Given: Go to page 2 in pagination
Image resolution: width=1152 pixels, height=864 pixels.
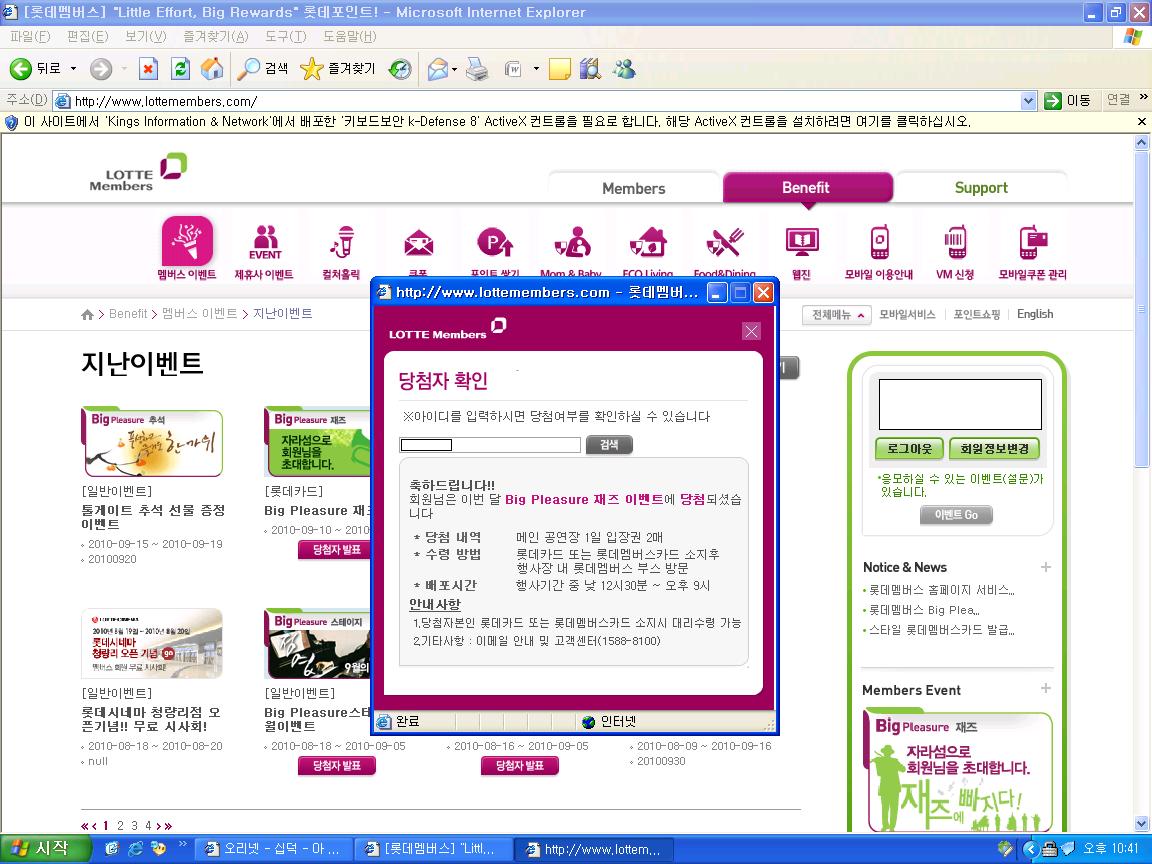Looking at the screenshot, I should coord(120,826).
